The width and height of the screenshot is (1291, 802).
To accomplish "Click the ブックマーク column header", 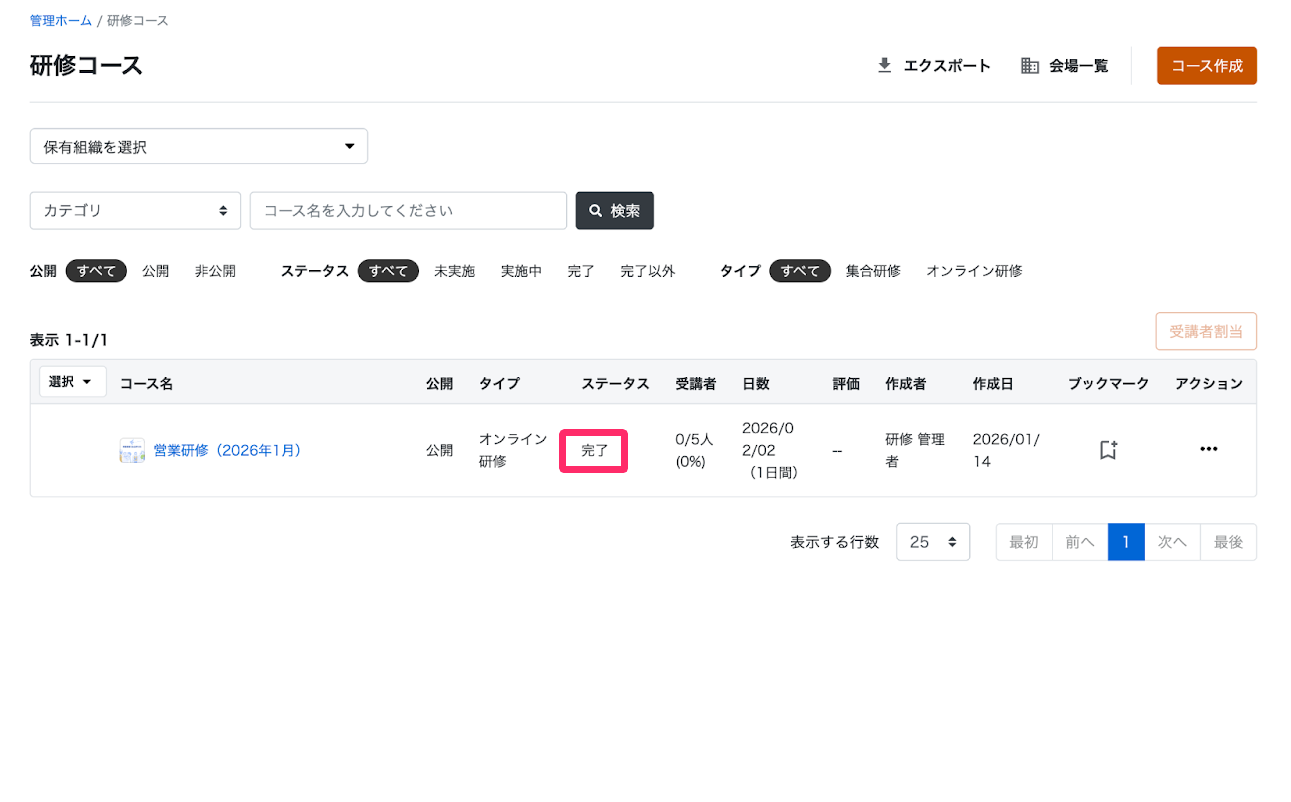I will point(1108,383).
